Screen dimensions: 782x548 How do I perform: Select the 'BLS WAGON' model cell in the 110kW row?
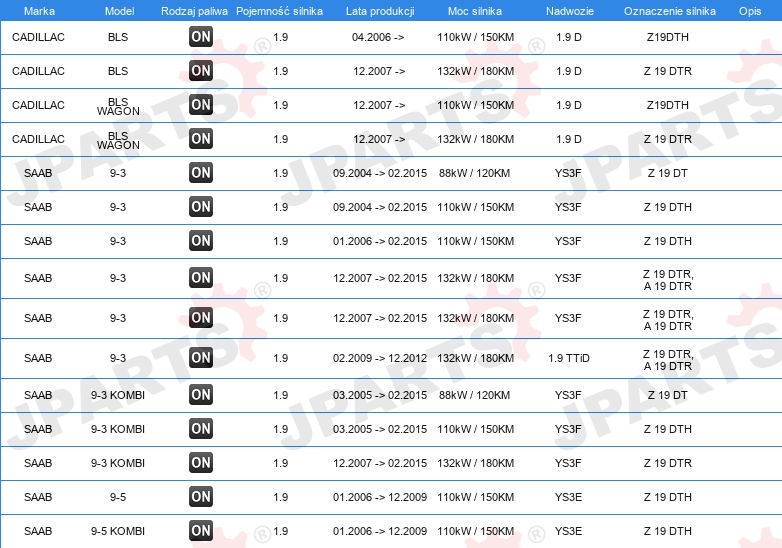click(118, 106)
